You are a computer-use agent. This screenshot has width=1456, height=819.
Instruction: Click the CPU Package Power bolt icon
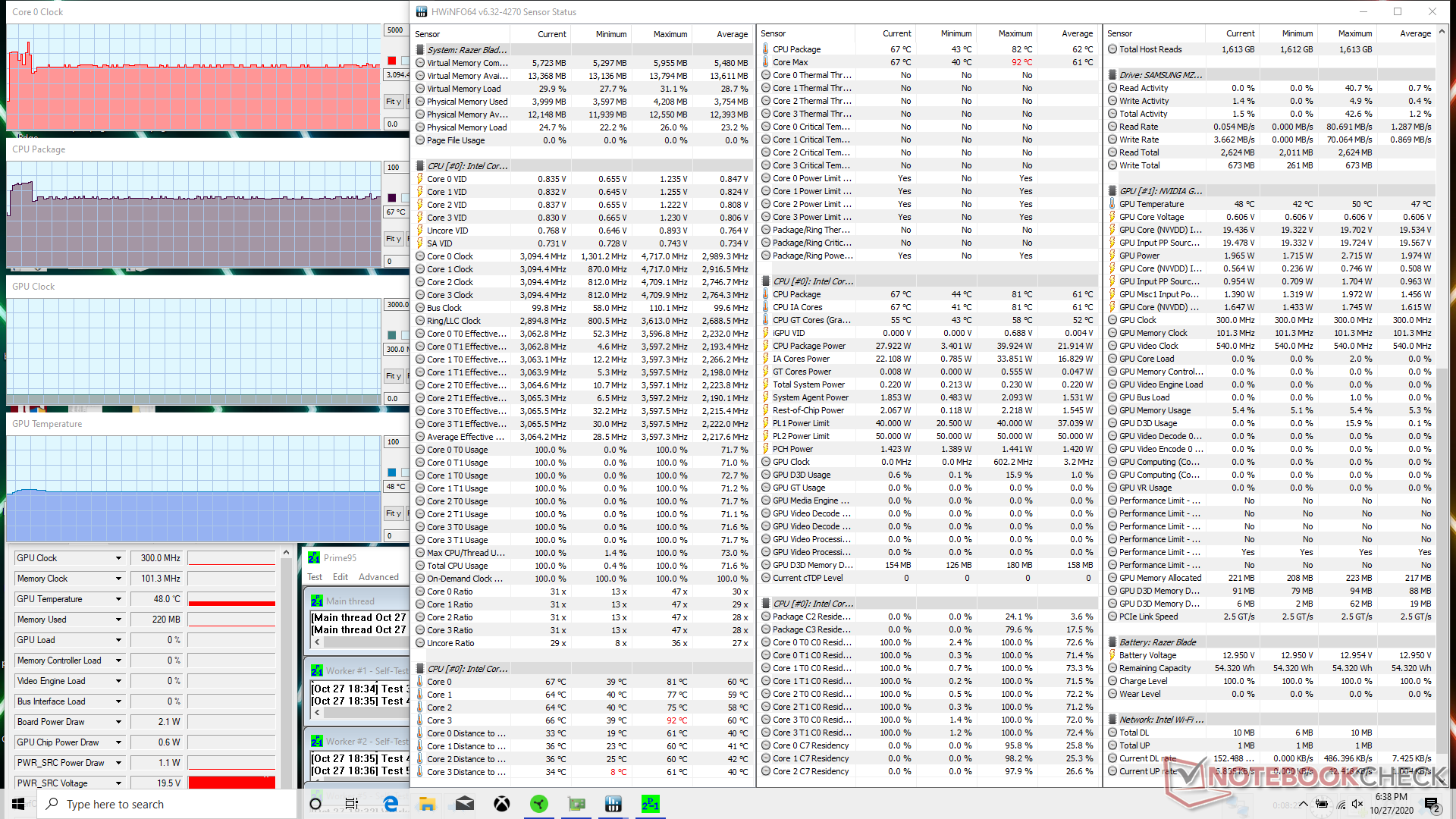tap(766, 346)
